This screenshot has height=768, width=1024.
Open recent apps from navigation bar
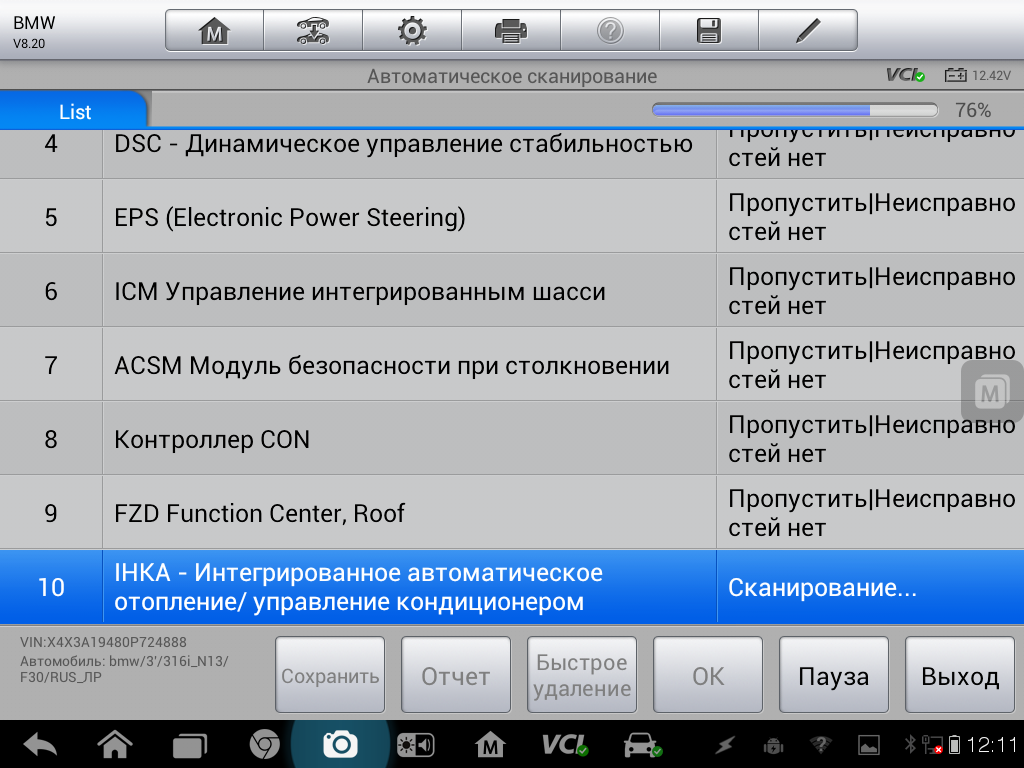pos(189,744)
